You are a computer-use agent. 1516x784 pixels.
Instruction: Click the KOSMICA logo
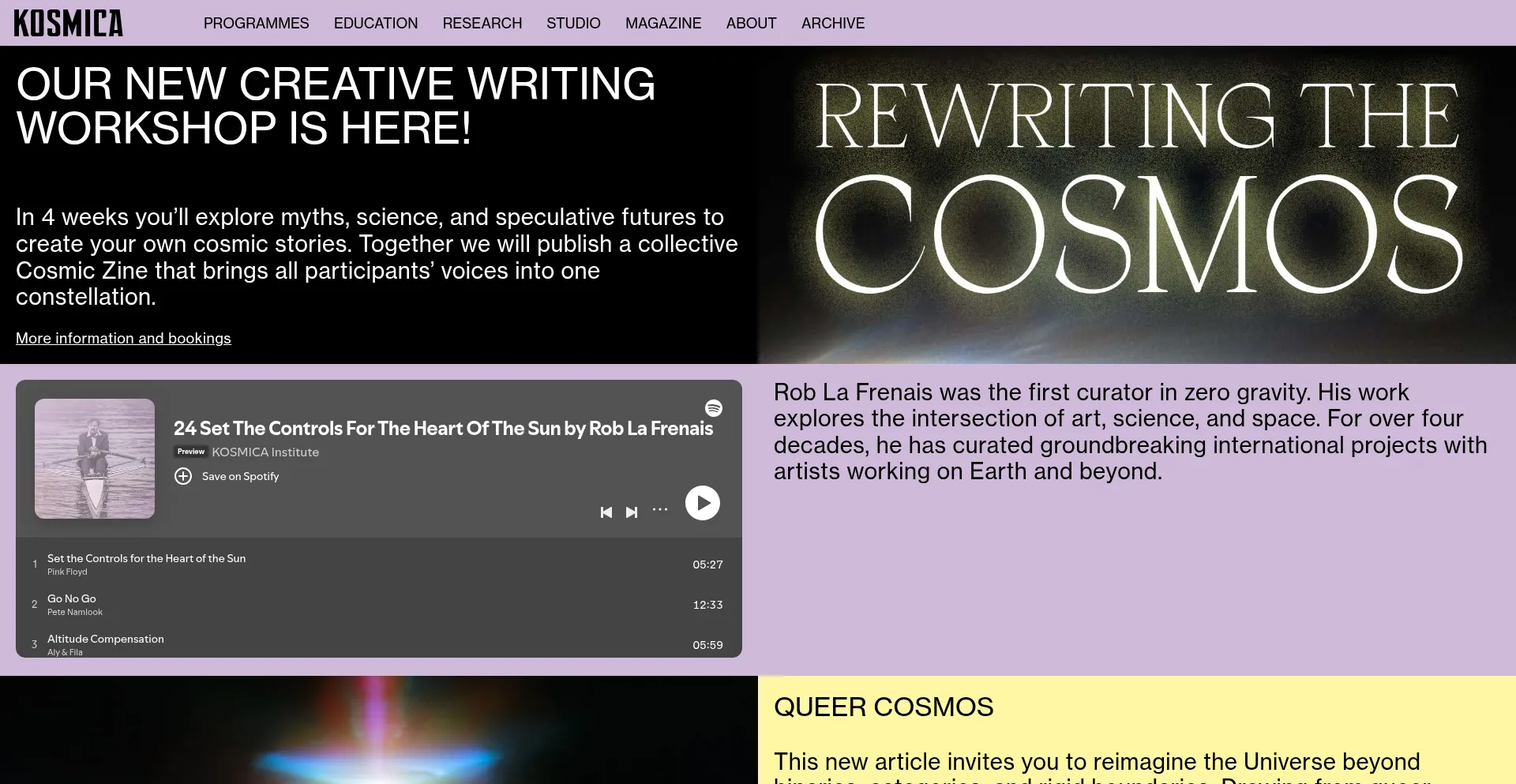click(x=69, y=23)
